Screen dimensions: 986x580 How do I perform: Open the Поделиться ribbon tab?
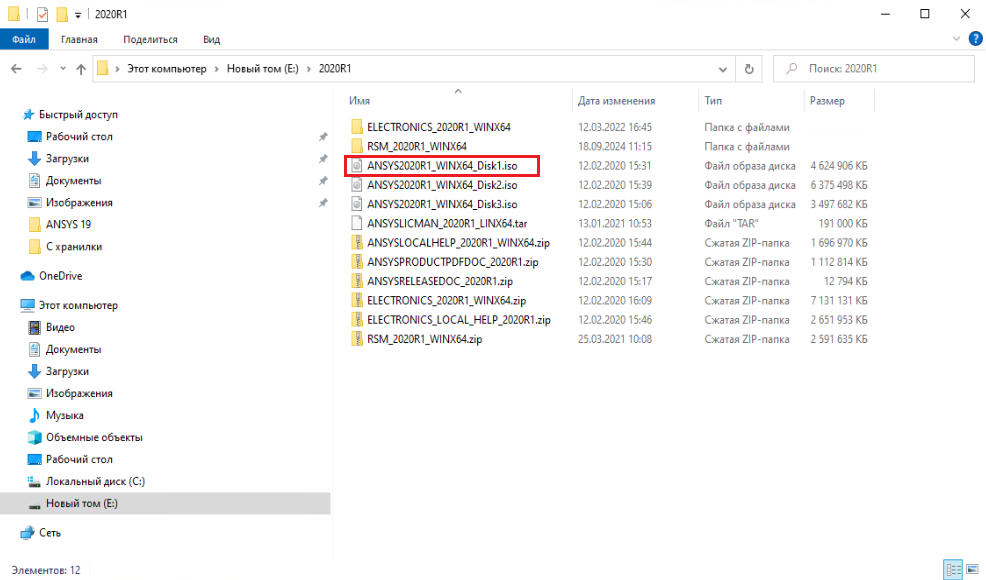[x=150, y=39]
